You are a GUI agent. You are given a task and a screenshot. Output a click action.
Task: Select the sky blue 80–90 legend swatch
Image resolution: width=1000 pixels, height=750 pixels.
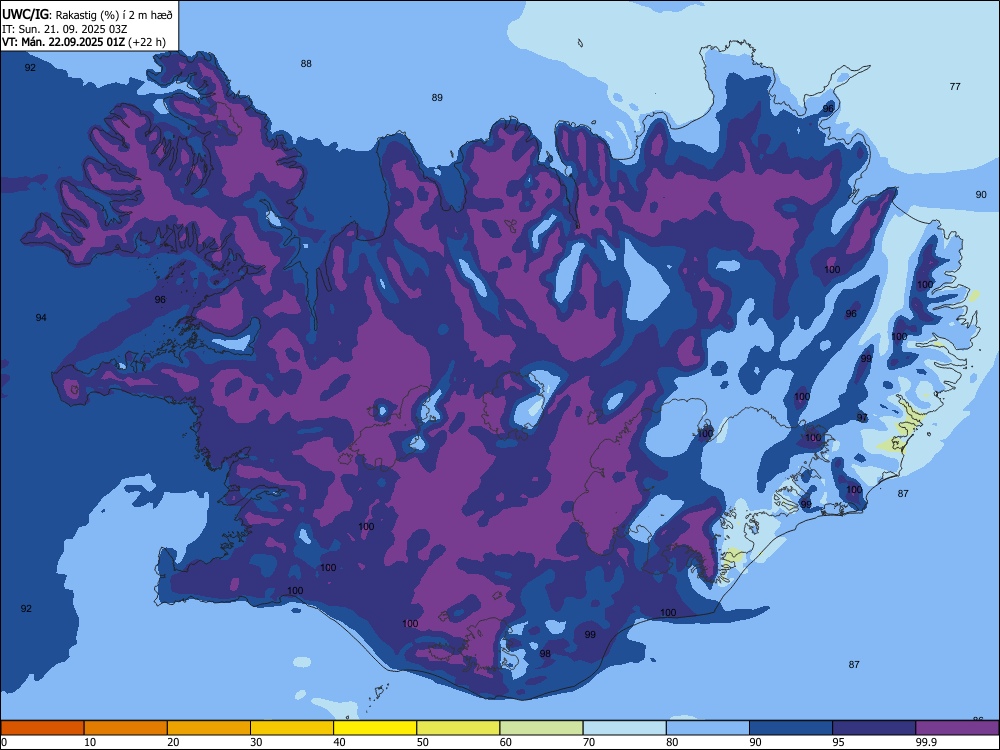(x=708, y=728)
